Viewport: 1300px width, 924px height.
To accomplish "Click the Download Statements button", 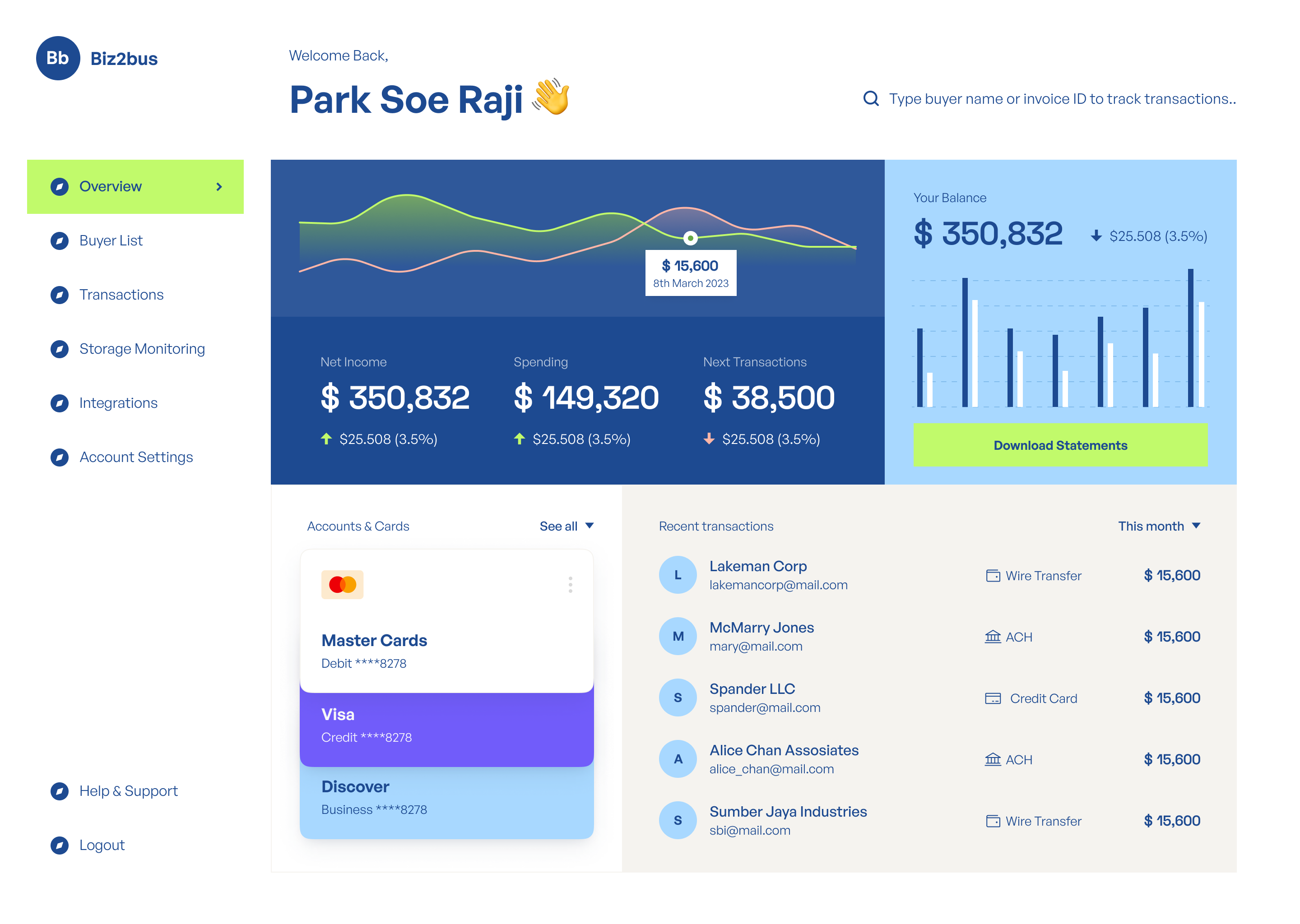I will point(1060,445).
